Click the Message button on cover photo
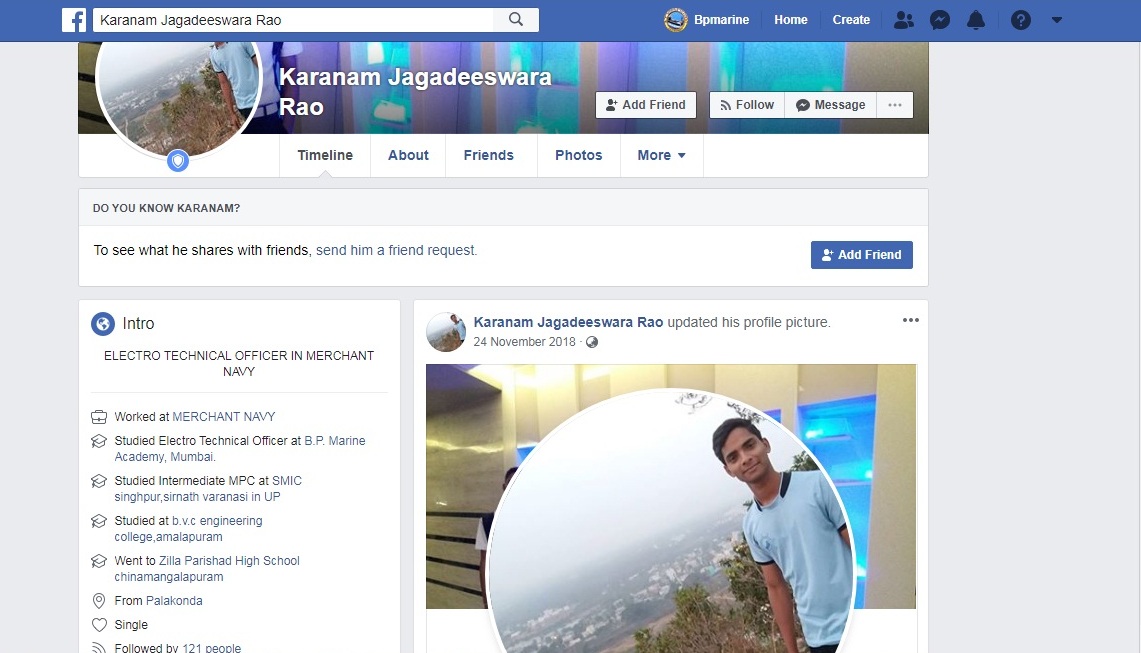The height and width of the screenshot is (653, 1141). [830, 105]
